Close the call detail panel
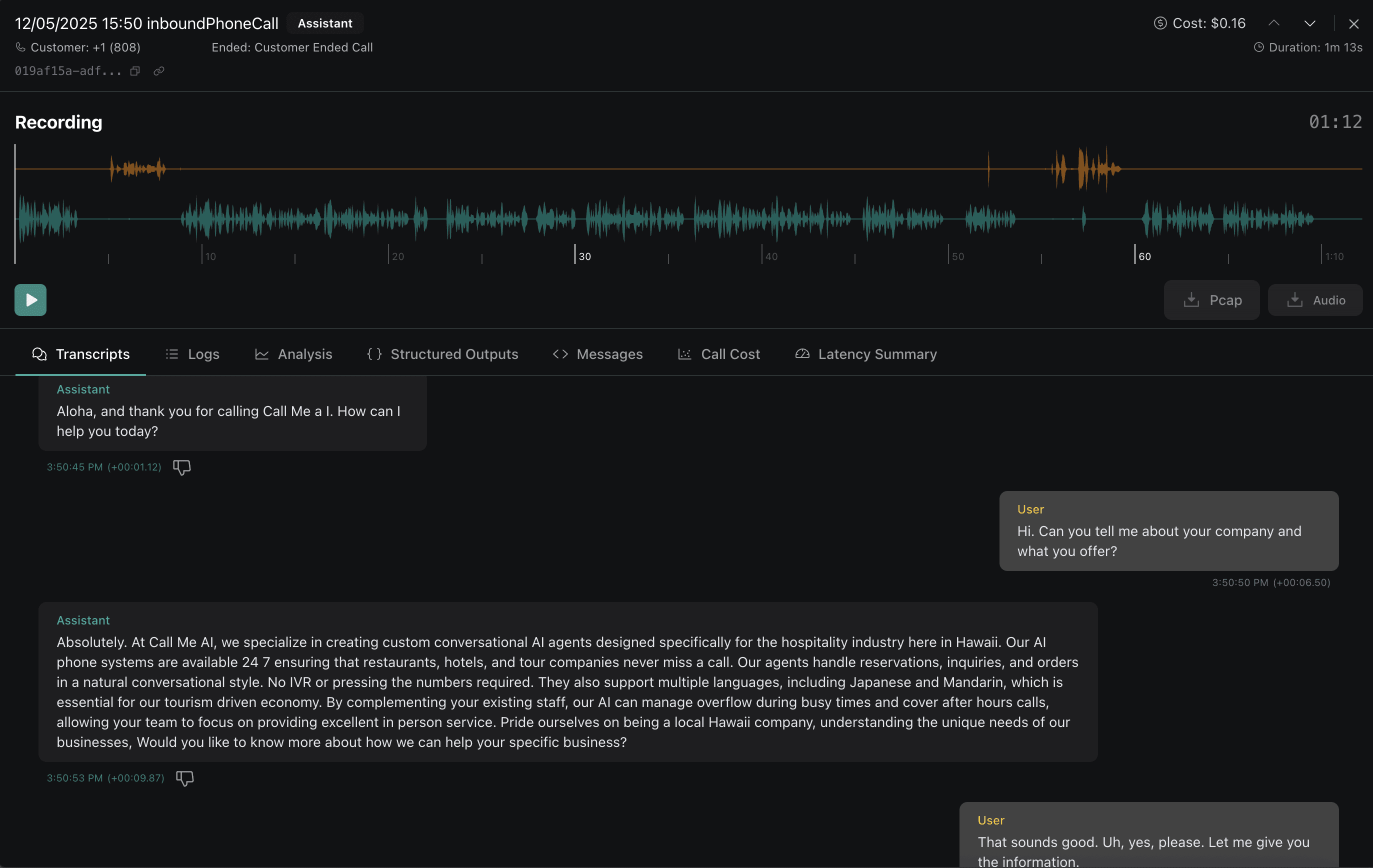The height and width of the screenshot is (868, 1373). click(1353, 23)
